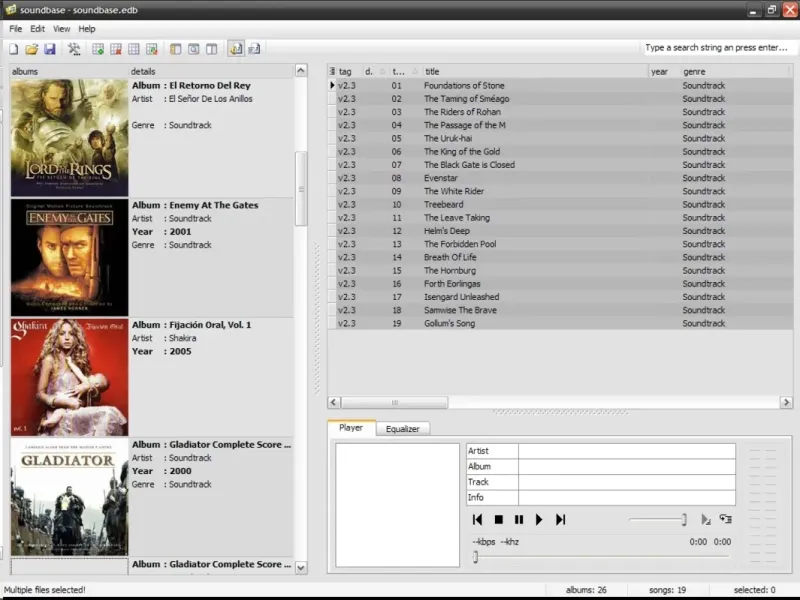Image resolution: width=800 pixels, height=600 pixels.
Task: Click the remove album icon with red mark
Action: pyautogui.click(x=116, y=48)
